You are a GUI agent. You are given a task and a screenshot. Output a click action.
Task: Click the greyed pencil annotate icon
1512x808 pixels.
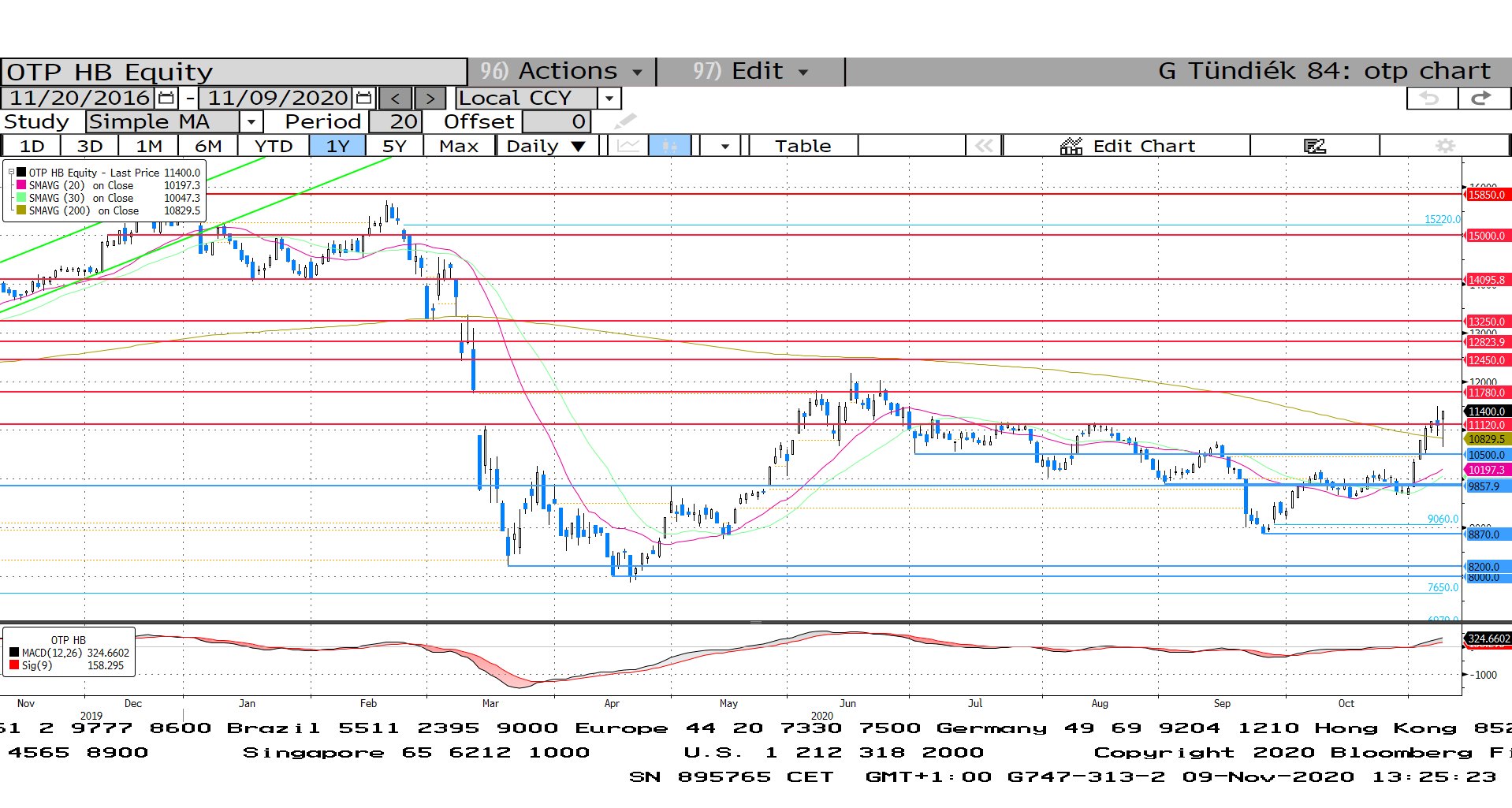(625, 121)
